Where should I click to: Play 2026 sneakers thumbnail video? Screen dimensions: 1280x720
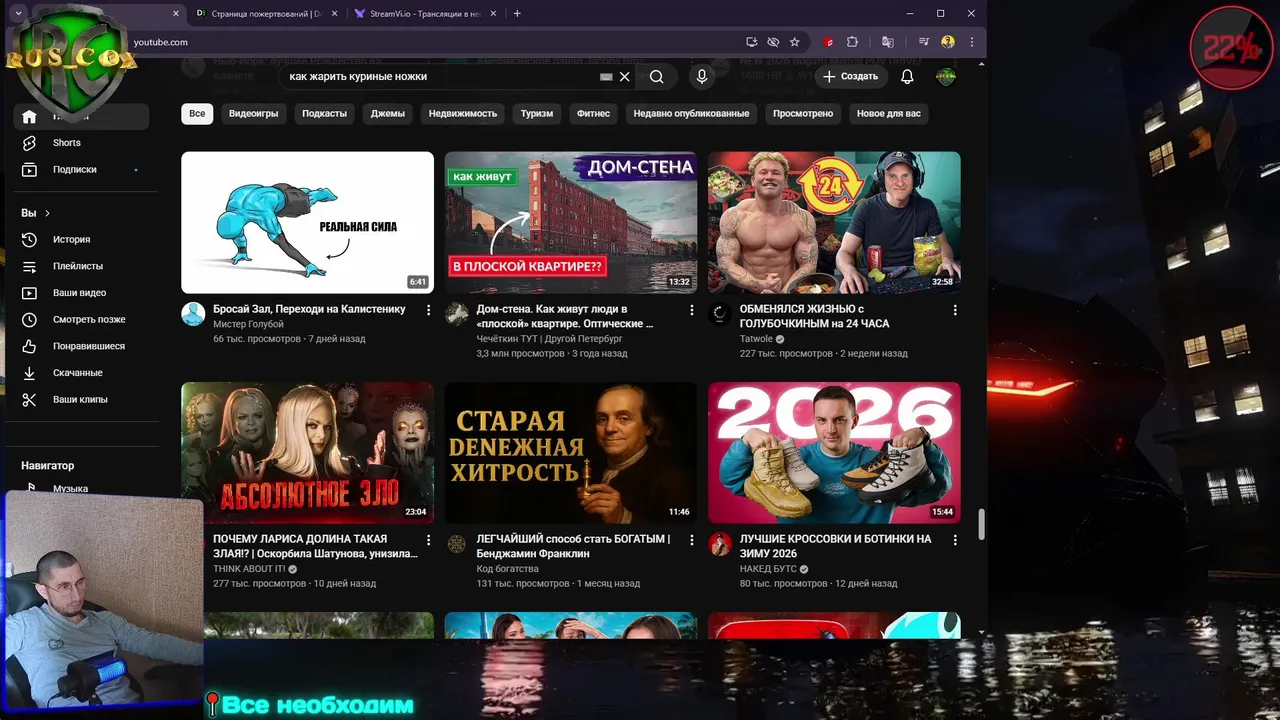pos(834,452)
